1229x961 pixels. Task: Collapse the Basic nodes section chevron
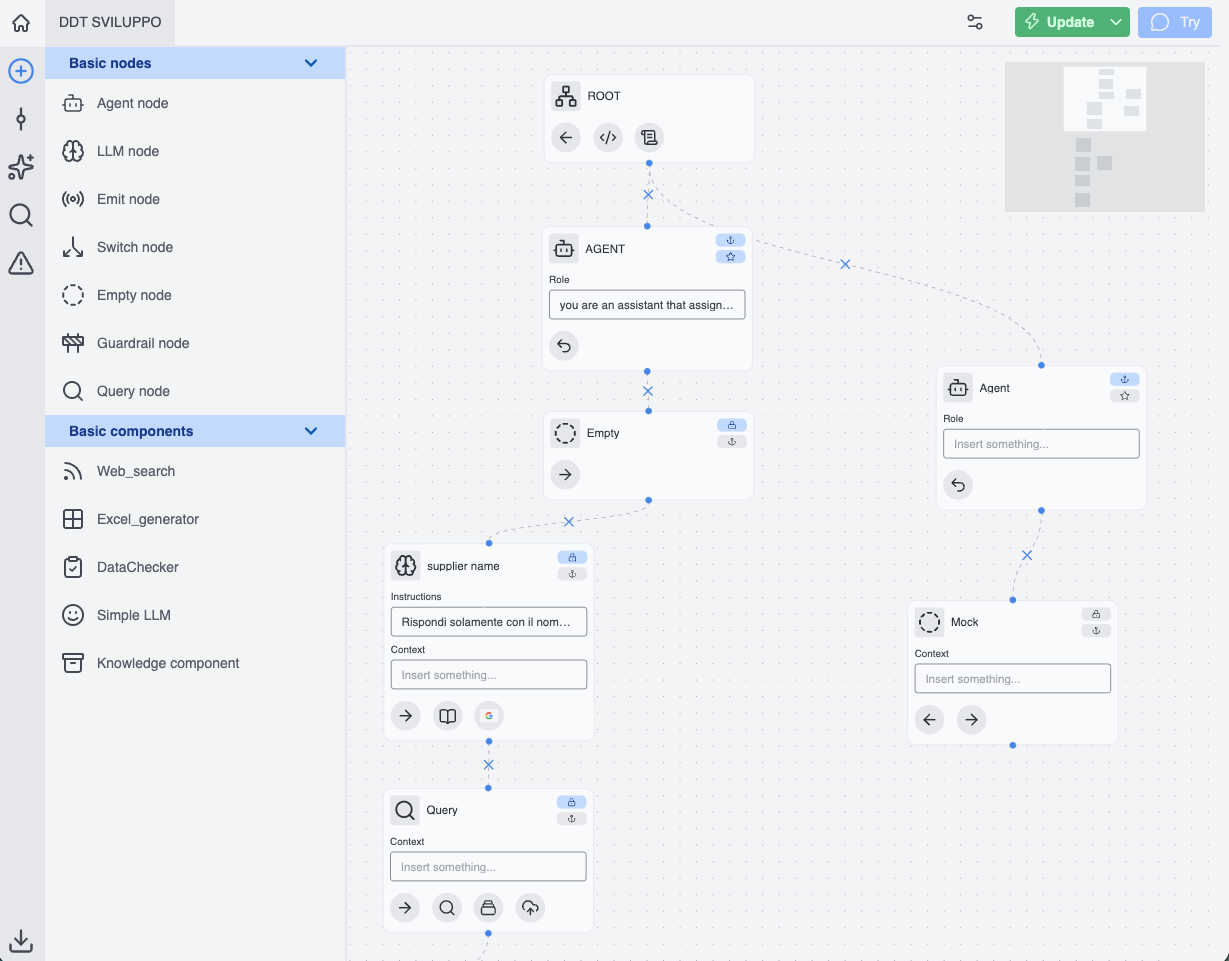tap(311, 63)
